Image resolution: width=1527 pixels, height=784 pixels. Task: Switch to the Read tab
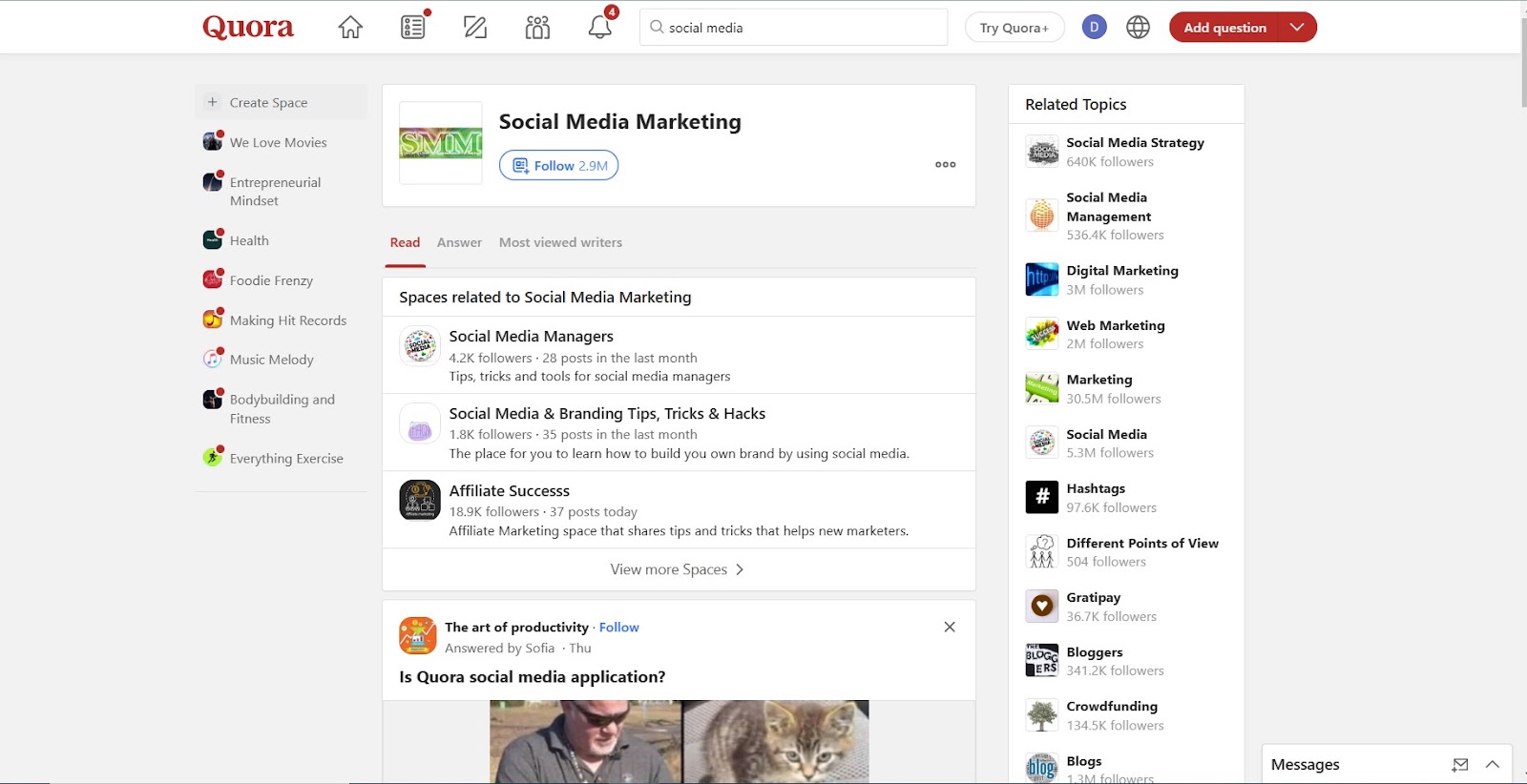click(405, 242)
